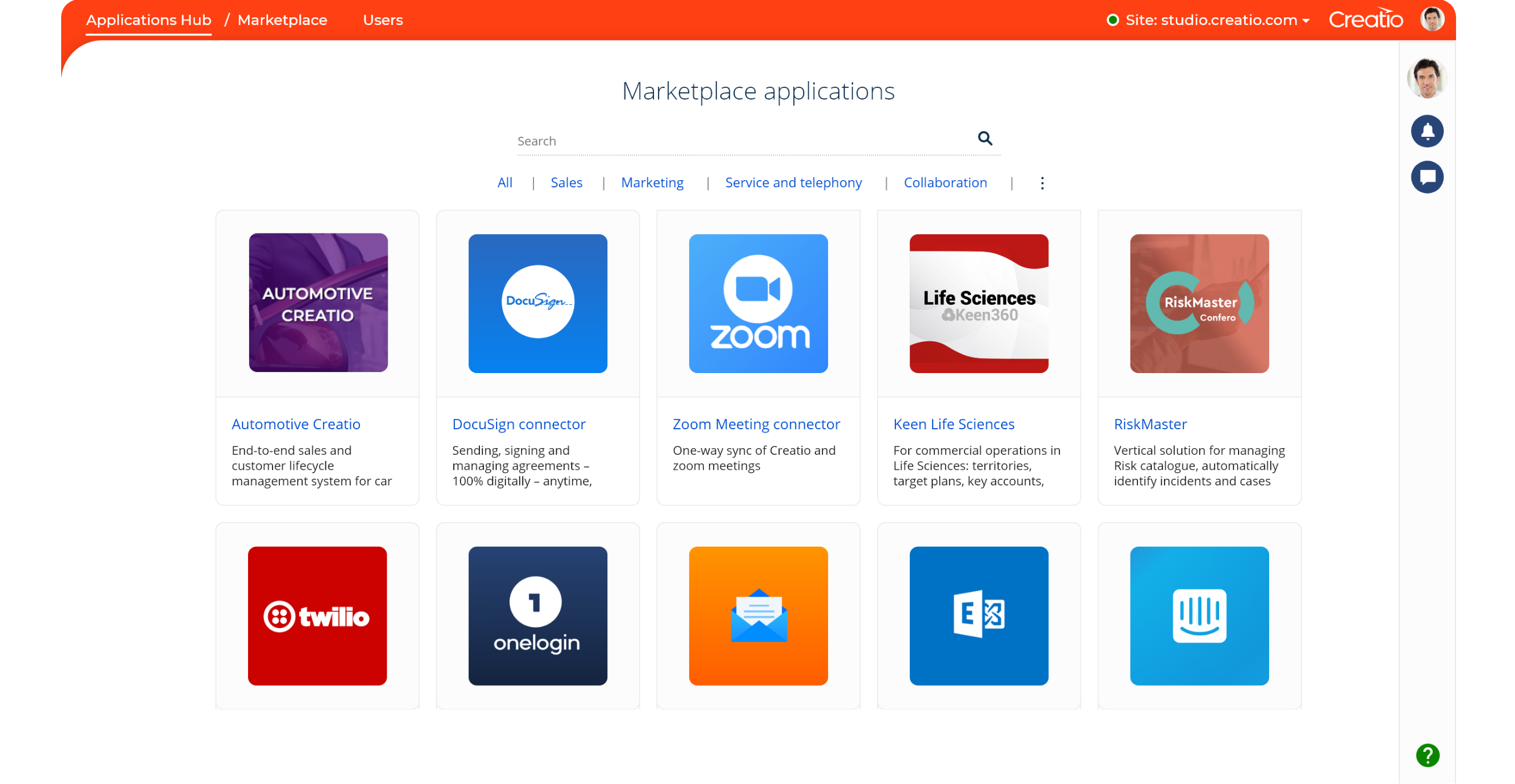Open the notifications bell on the right sidebar
Viewport: 1515px width, 784px height.
(x=1427, y=131)
